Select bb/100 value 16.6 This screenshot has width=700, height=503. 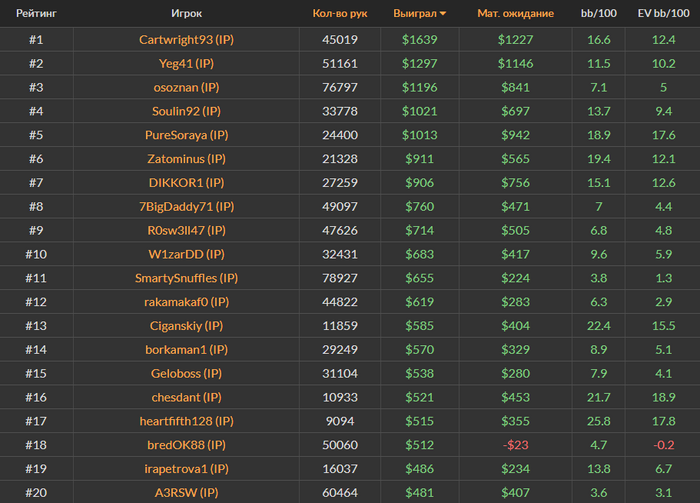tap(599, 40)
